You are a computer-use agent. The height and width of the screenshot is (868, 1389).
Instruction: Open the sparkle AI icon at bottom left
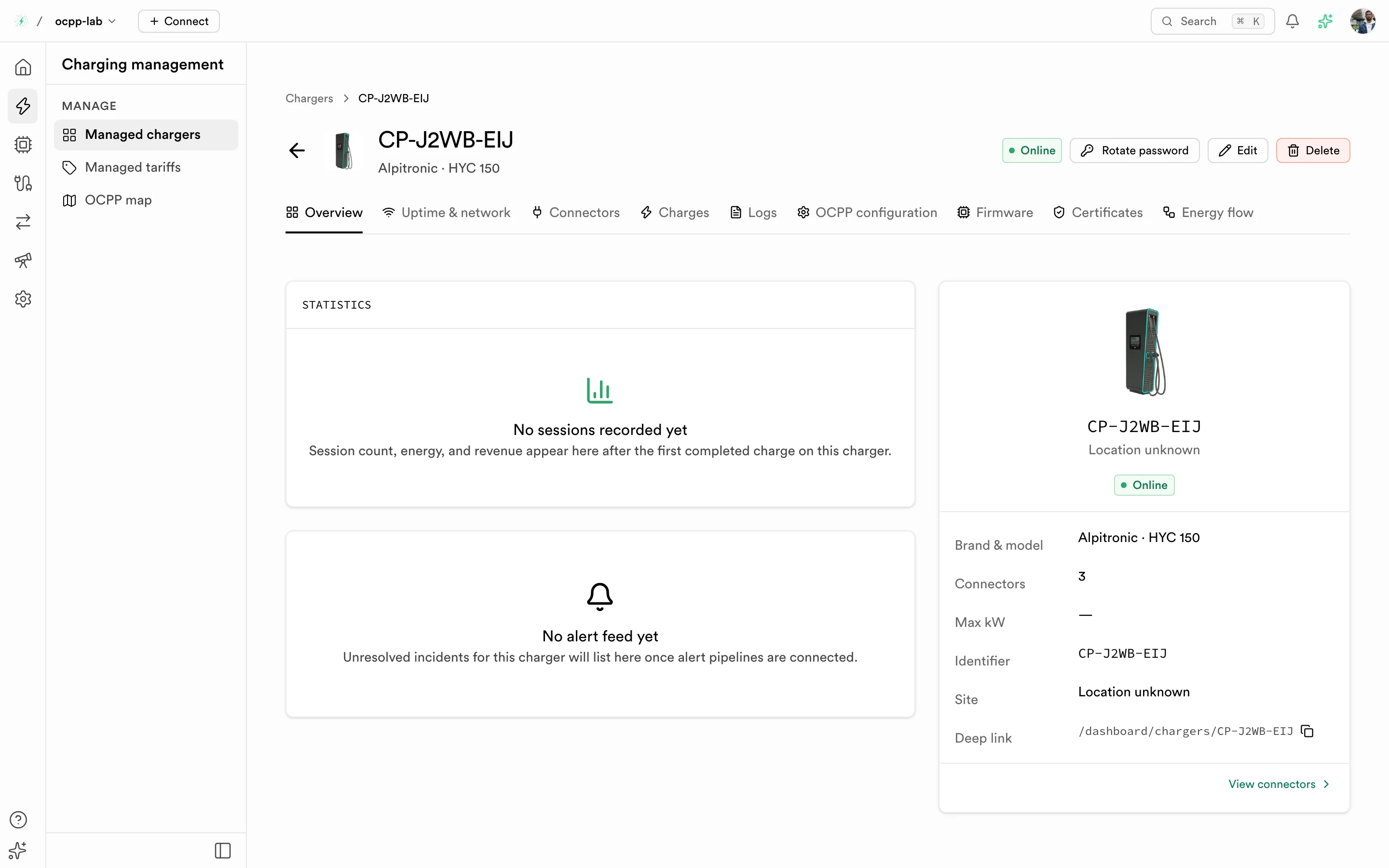pyautogui.click(x=18, y=850)
